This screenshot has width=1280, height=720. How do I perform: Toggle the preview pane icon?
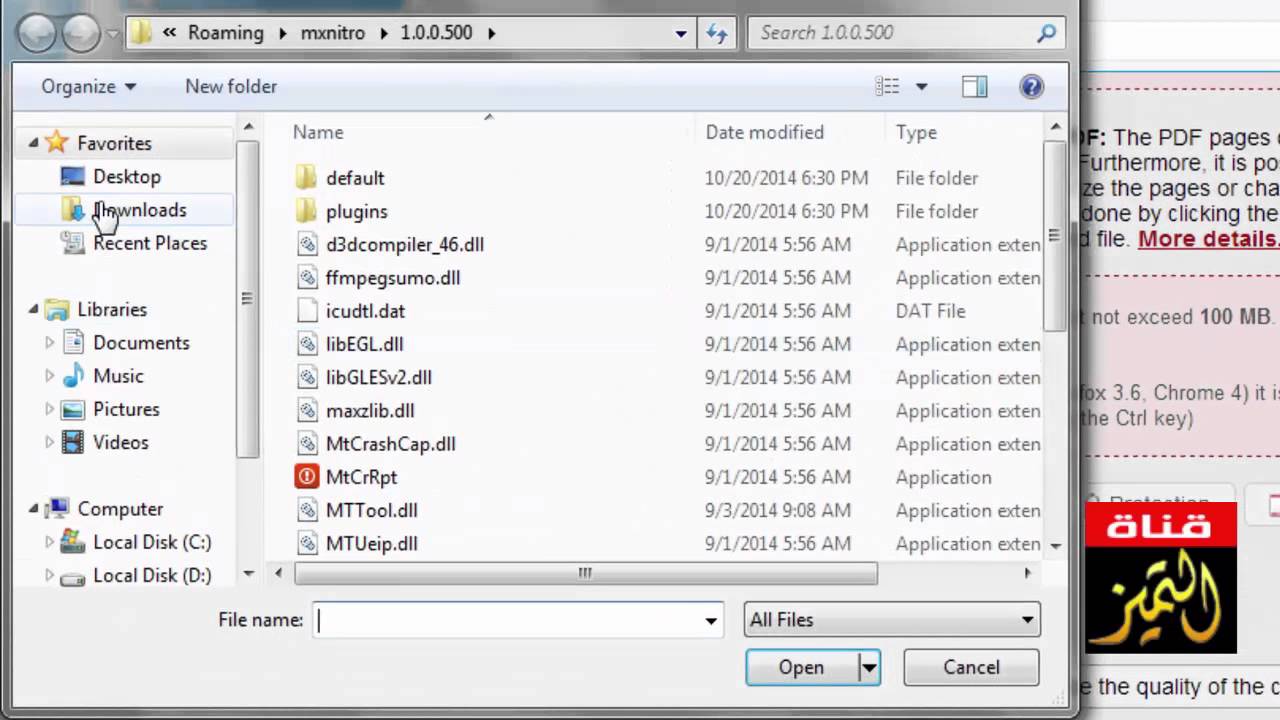click(x=975, y=87)
